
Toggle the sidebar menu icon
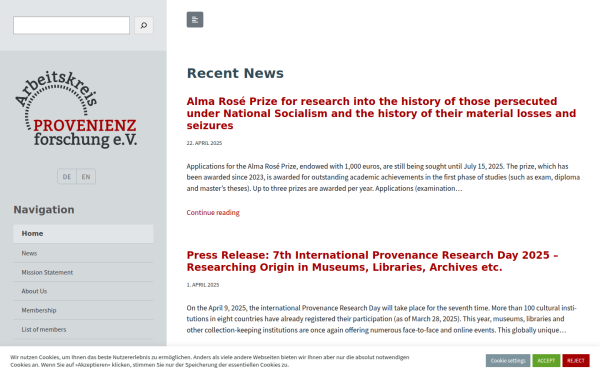coord(195,20)
